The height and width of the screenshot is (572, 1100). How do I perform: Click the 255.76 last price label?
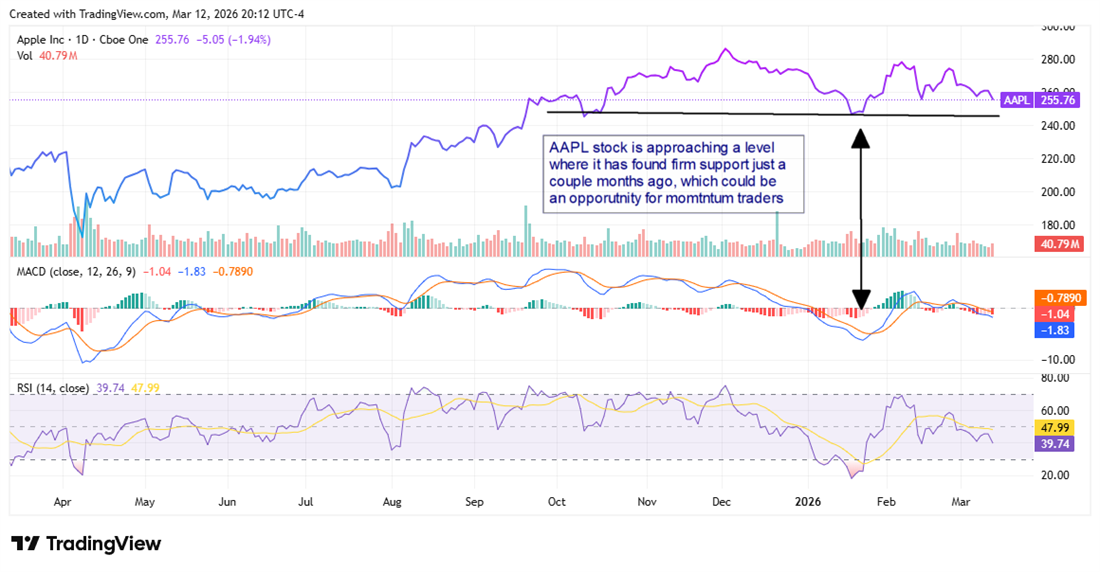click(x=1057, y=100)
